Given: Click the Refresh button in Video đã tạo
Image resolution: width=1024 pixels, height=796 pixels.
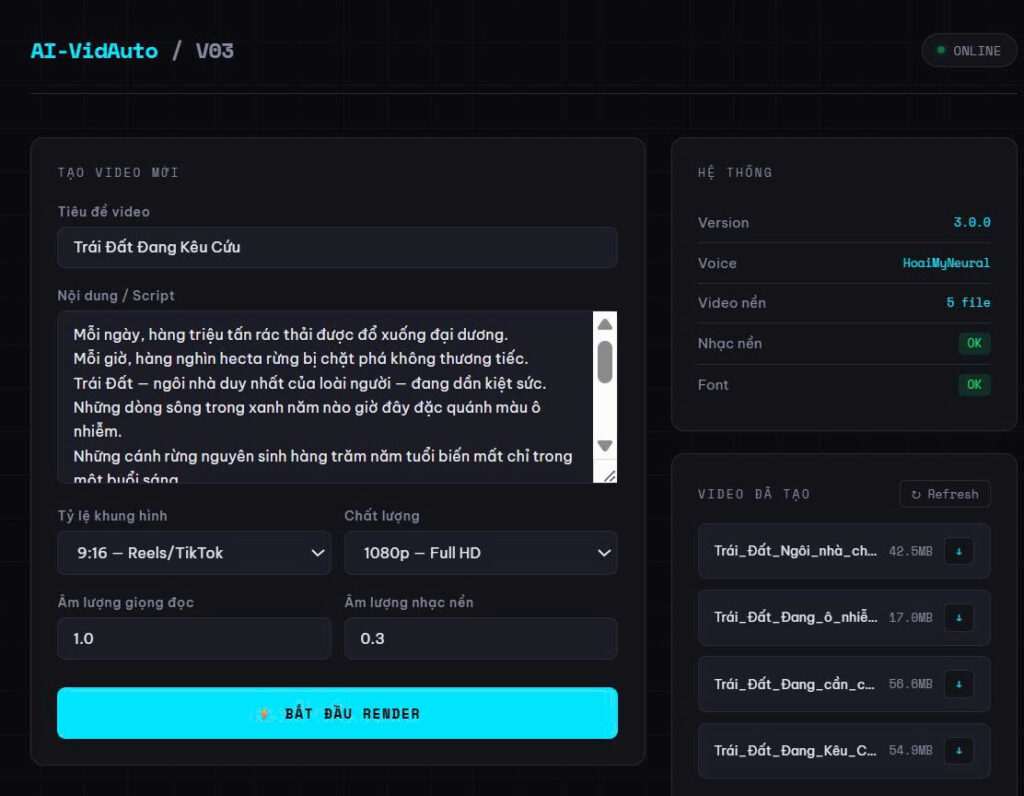Looking at the screenshot, I should pos(945,494).
